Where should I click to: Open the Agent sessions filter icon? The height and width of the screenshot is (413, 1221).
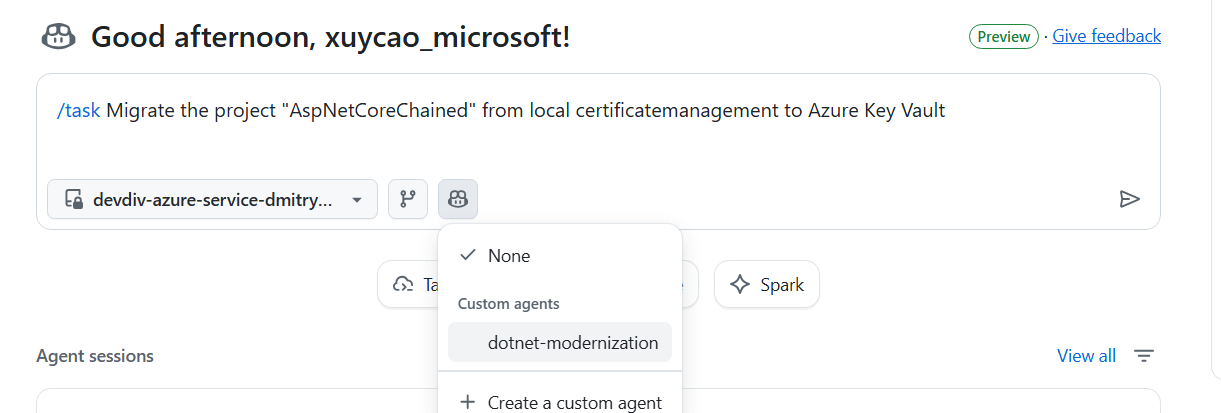[x=1144, y=356]
